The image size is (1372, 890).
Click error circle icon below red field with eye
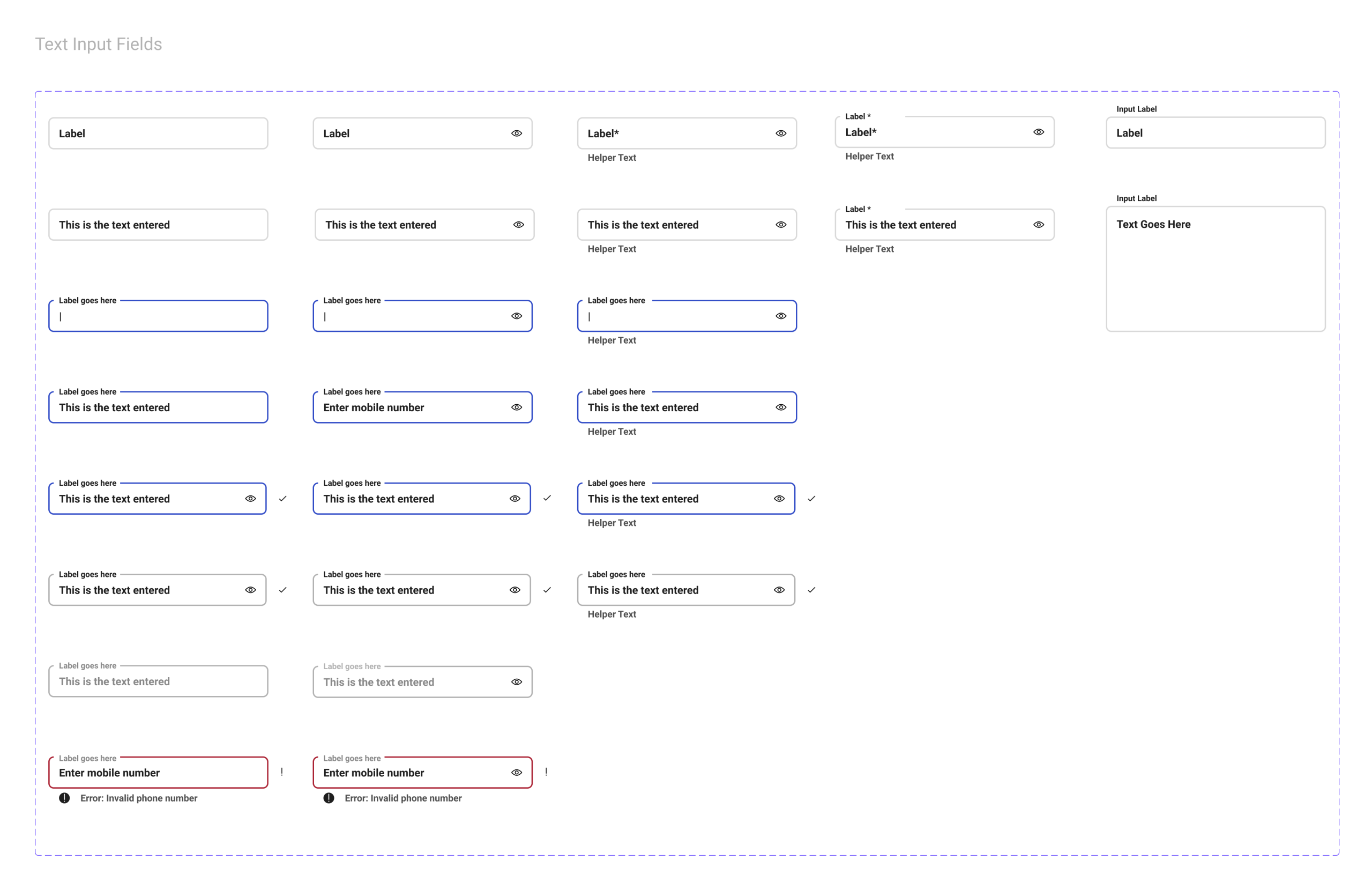click(x=329, y=798)
